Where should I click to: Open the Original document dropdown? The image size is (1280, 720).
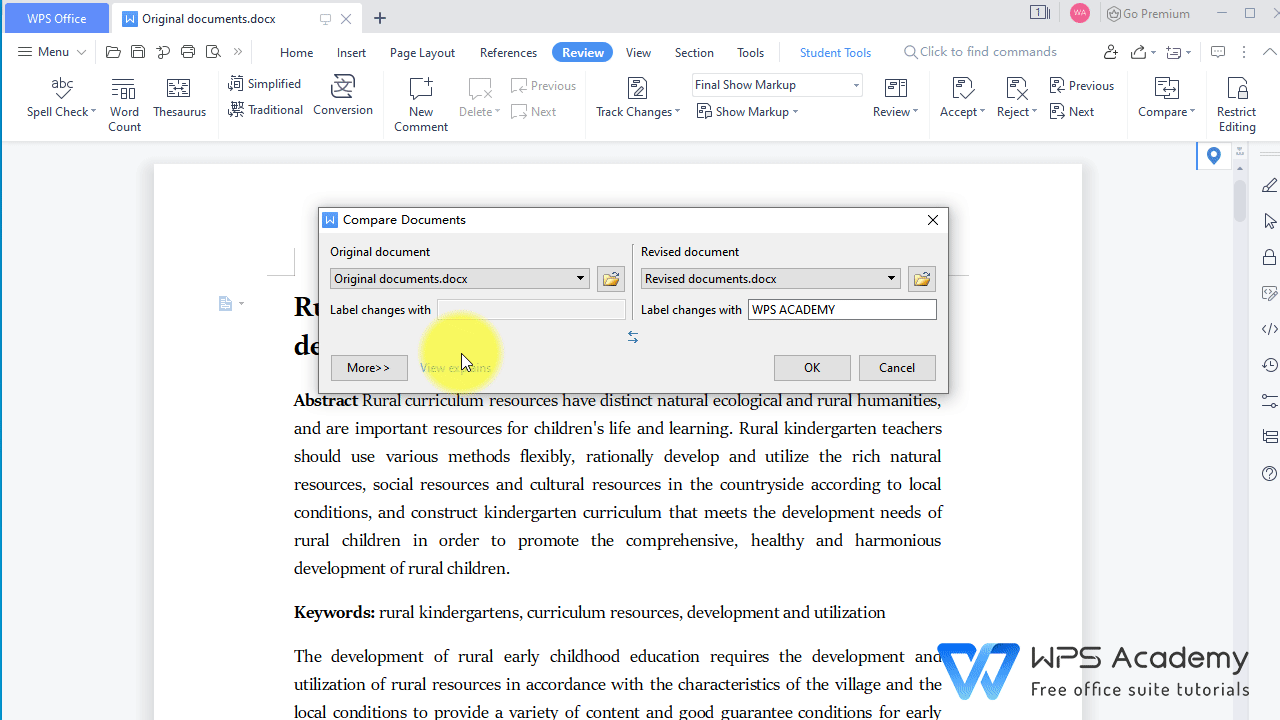coord(579,278)
